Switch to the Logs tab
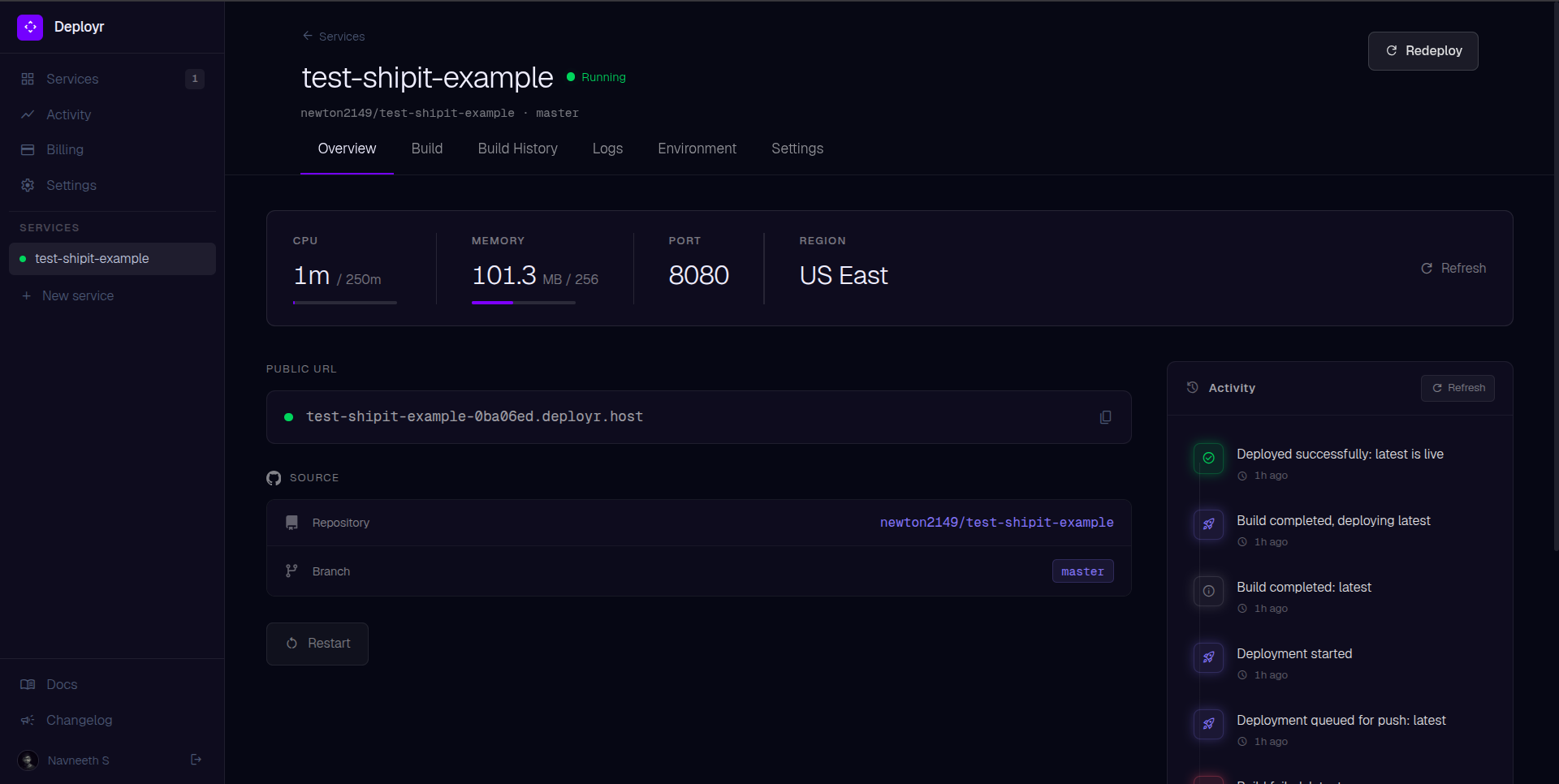 tap(607, 149)
